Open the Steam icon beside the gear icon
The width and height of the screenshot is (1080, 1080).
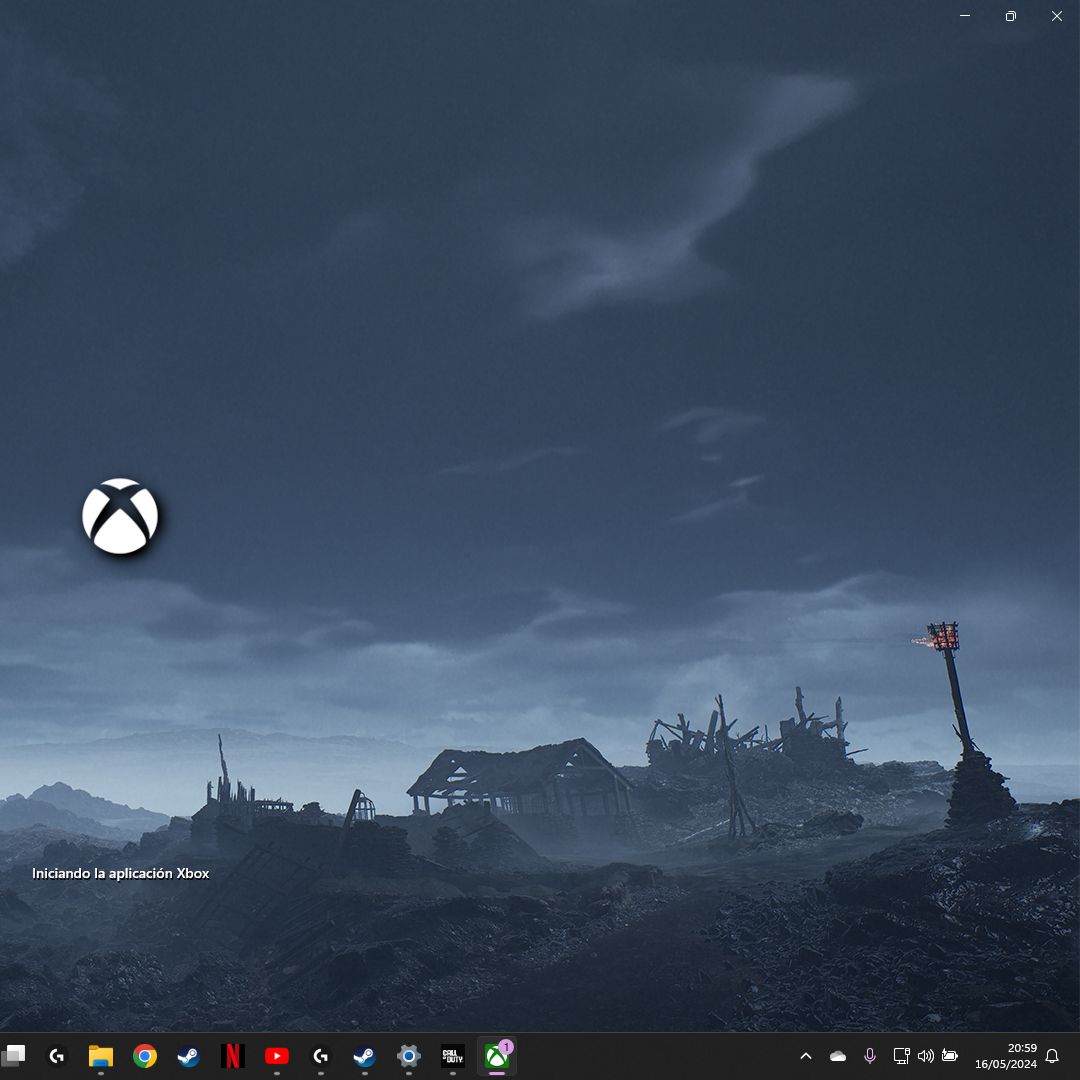[364, 1055]
